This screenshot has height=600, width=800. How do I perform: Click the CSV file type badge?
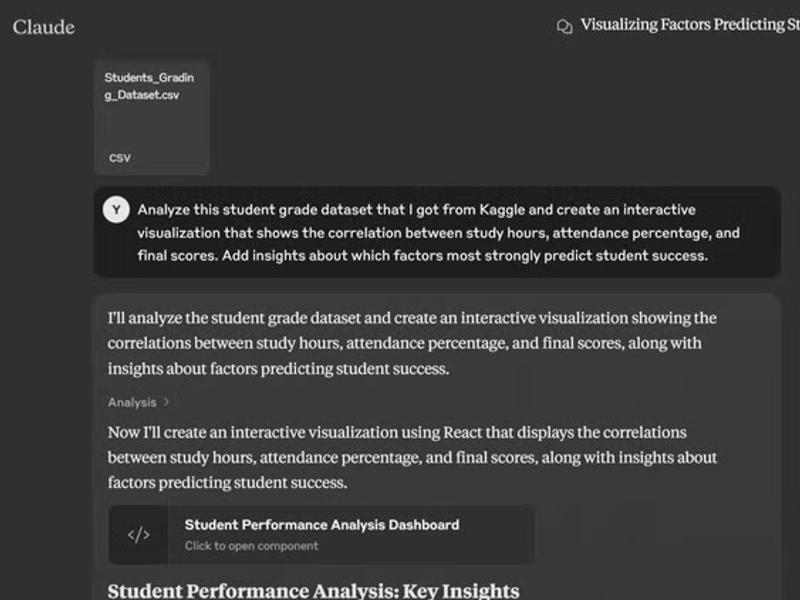pyautogui.click(x=120, y=158)
